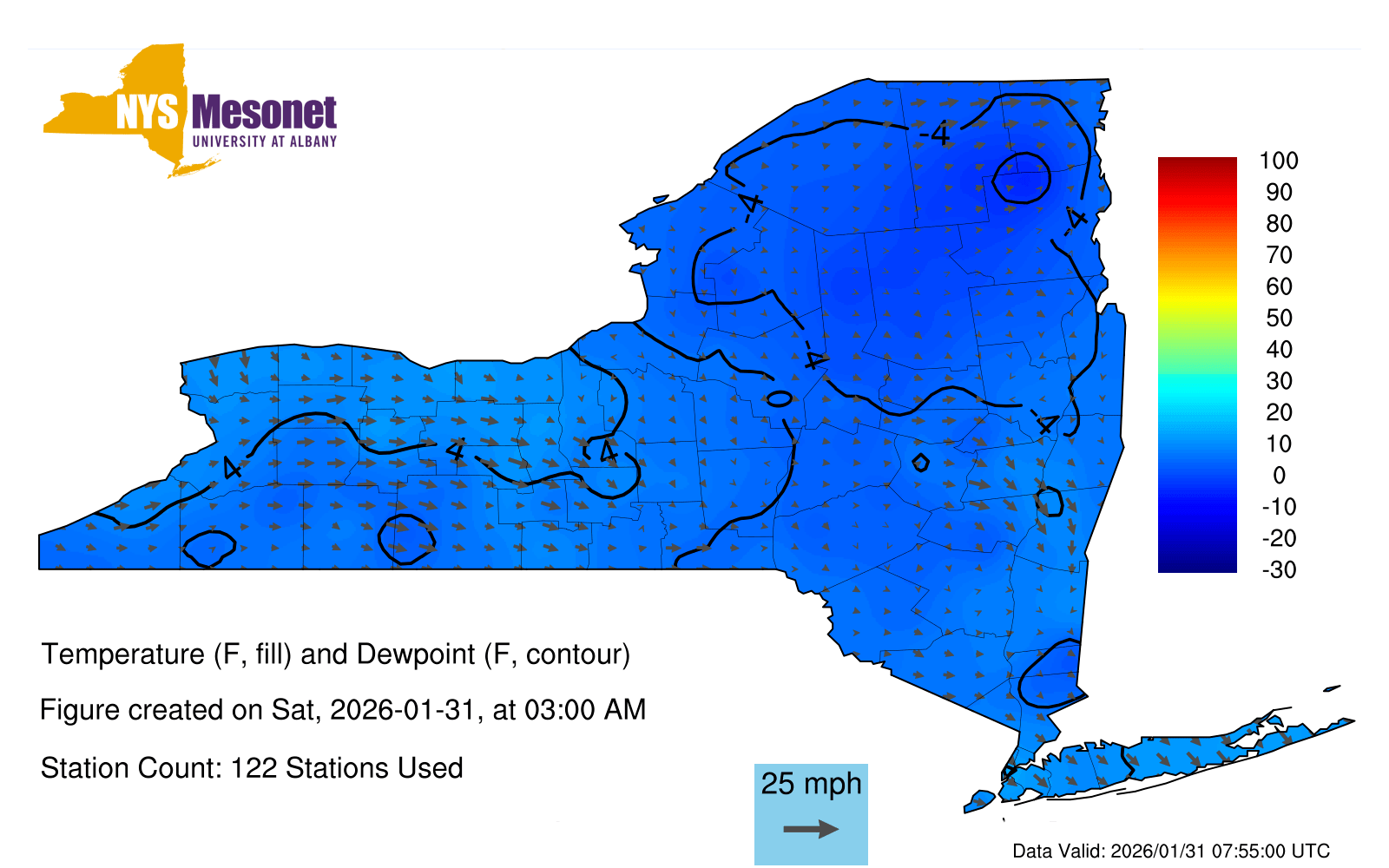Image resolution: width=1389 pixels, height=868 pixels.
Task: Pick the dark blue bottom of color bar
Action: point(1196,564)
